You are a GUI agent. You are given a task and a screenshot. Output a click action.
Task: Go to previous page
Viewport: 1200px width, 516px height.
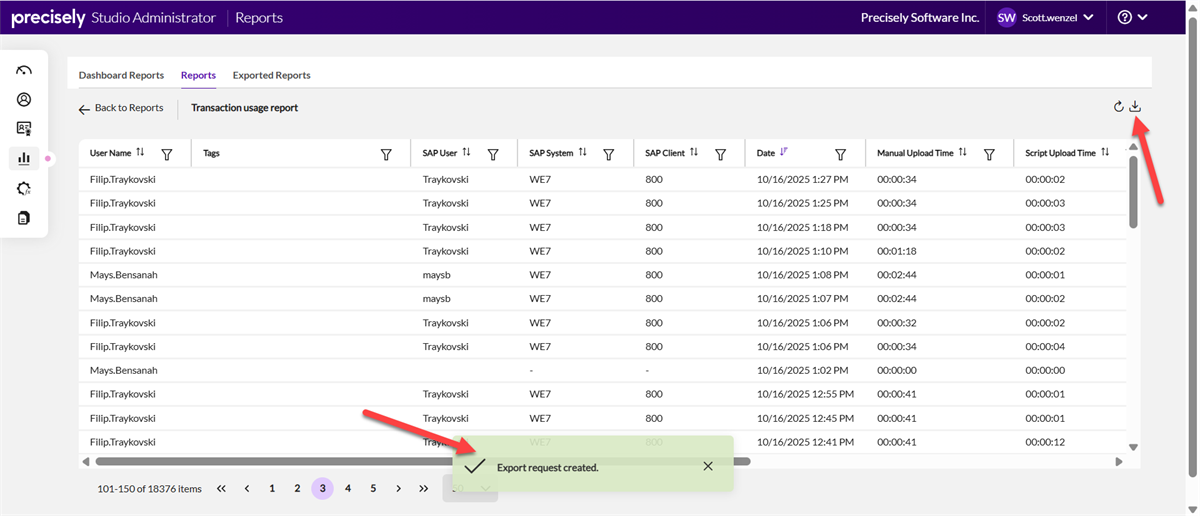coord(247,488)
